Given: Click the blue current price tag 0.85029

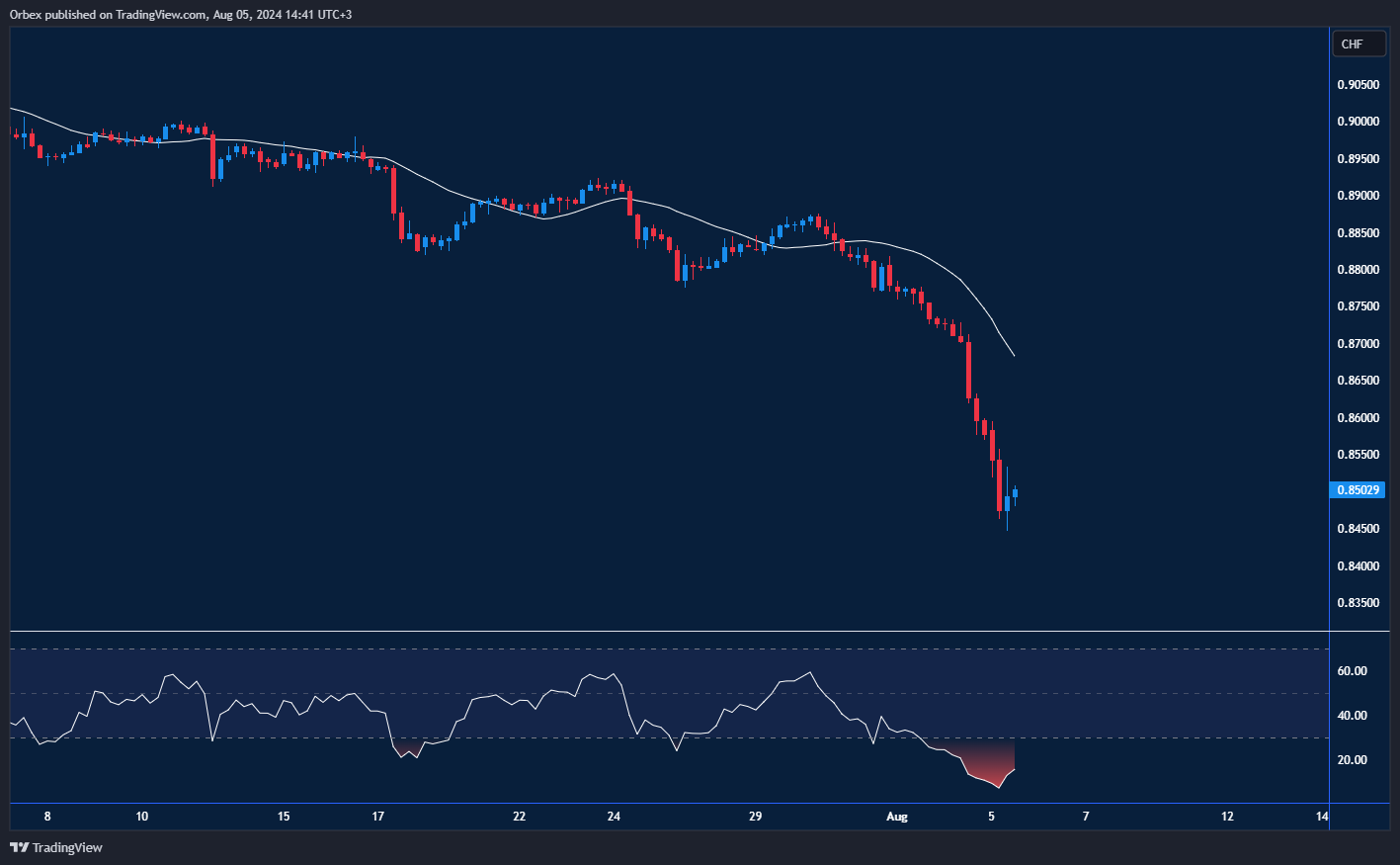Looking at the screenshot, I should click(x=1358, y=489).
